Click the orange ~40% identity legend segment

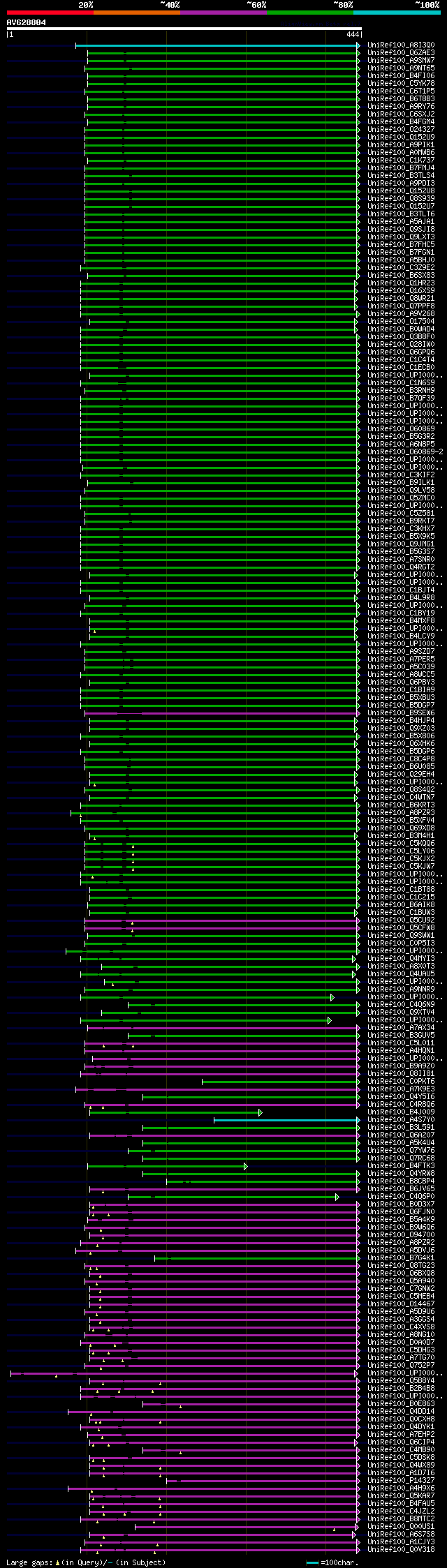coord(137,13)
